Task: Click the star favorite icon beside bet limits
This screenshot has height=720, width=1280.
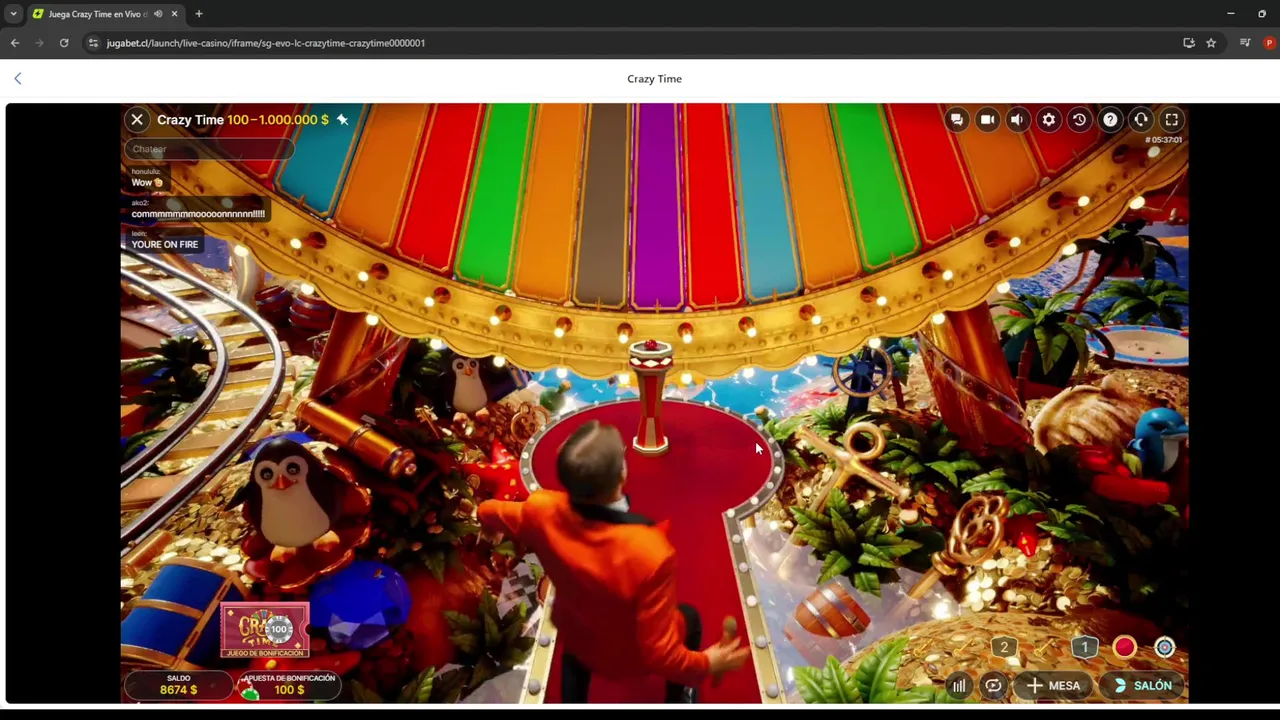Action: click(342, 120)
